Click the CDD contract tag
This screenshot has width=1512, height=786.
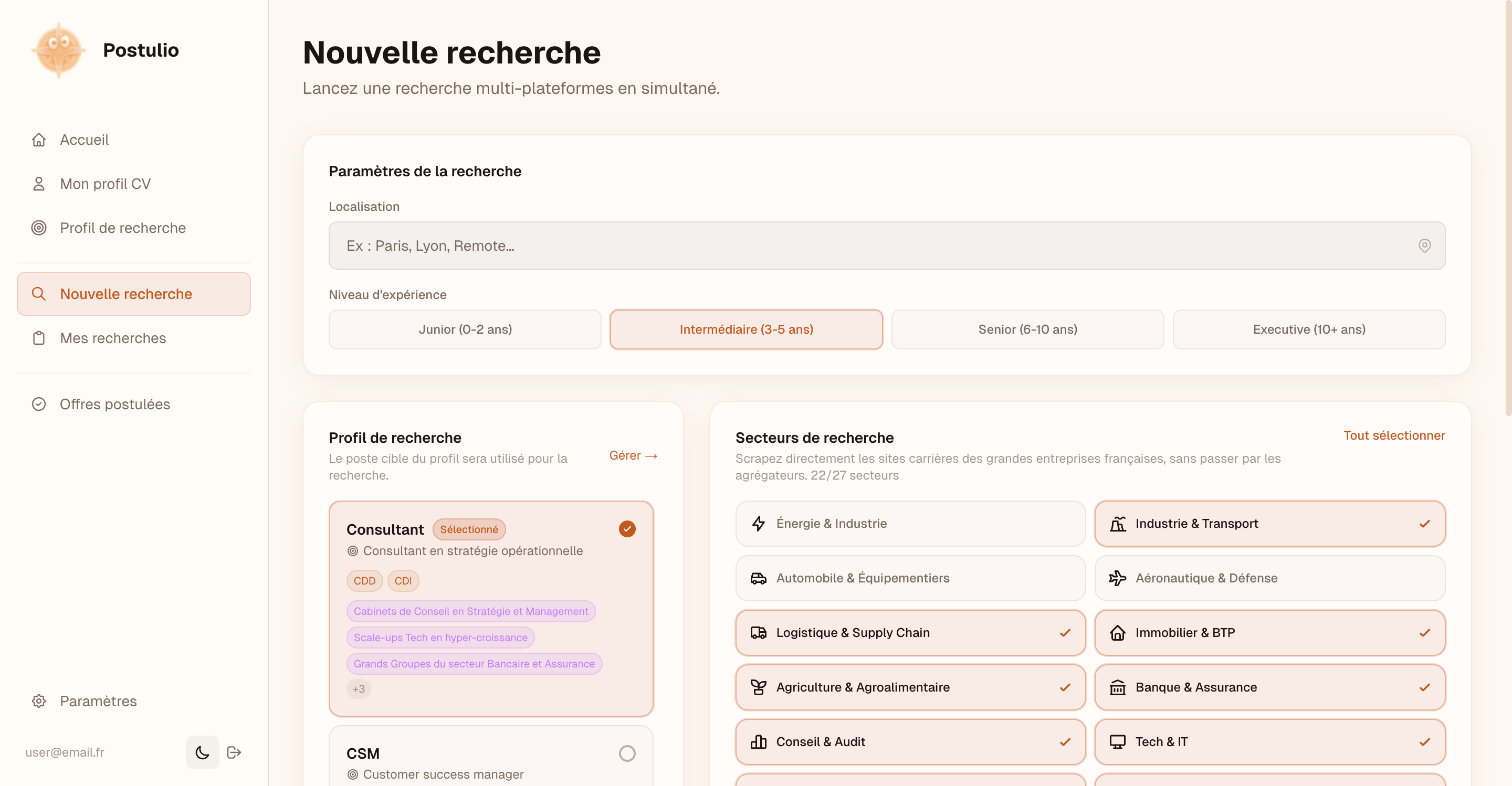[364, 581]
